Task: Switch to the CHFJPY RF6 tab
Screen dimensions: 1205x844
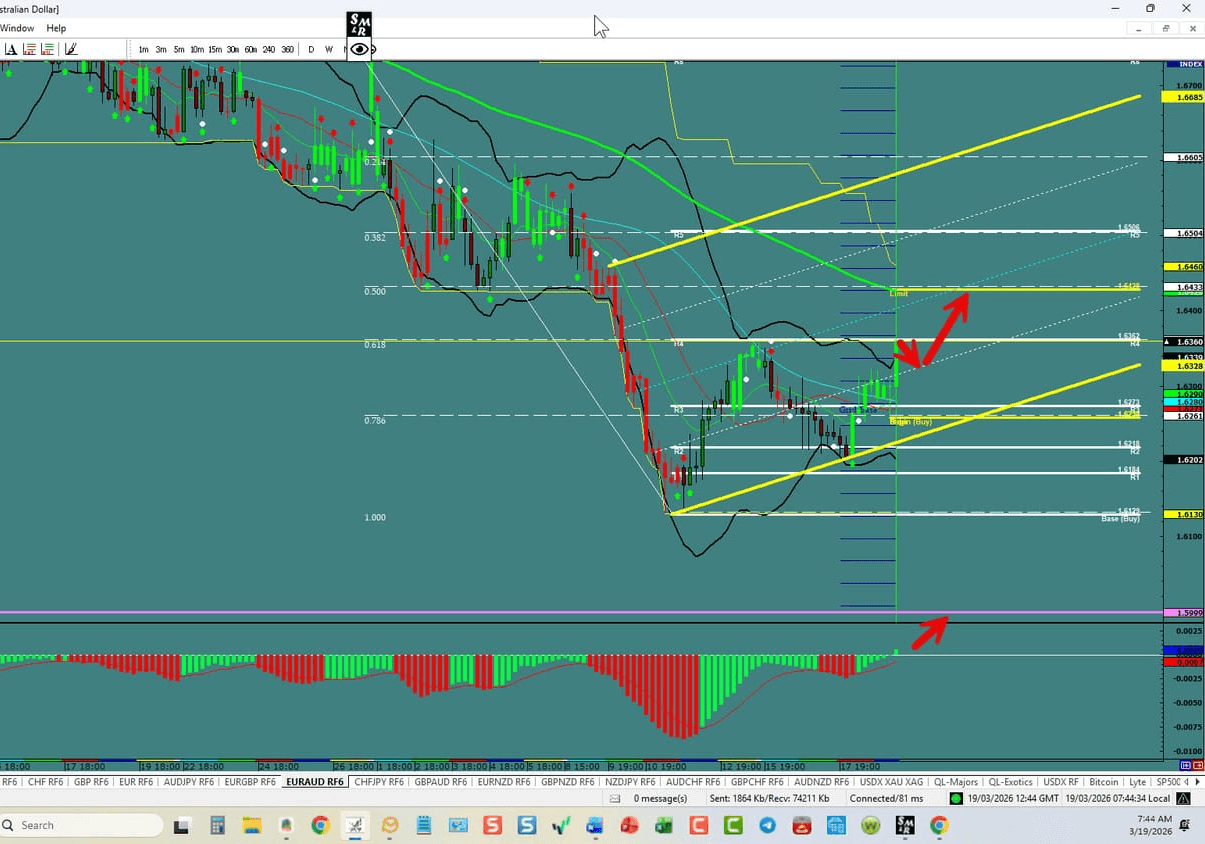Action: coord(378,781)
